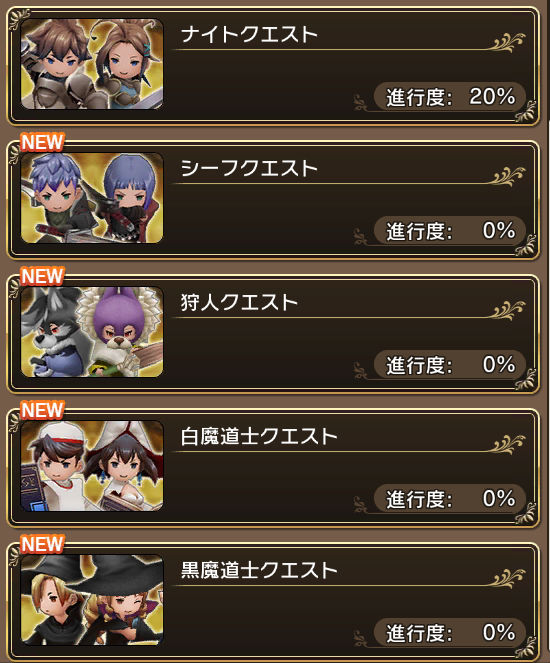Open the 黒魔道士クエスト witch-hat thumbnail
Screen dimensions: 550x663
click(92, 600)
